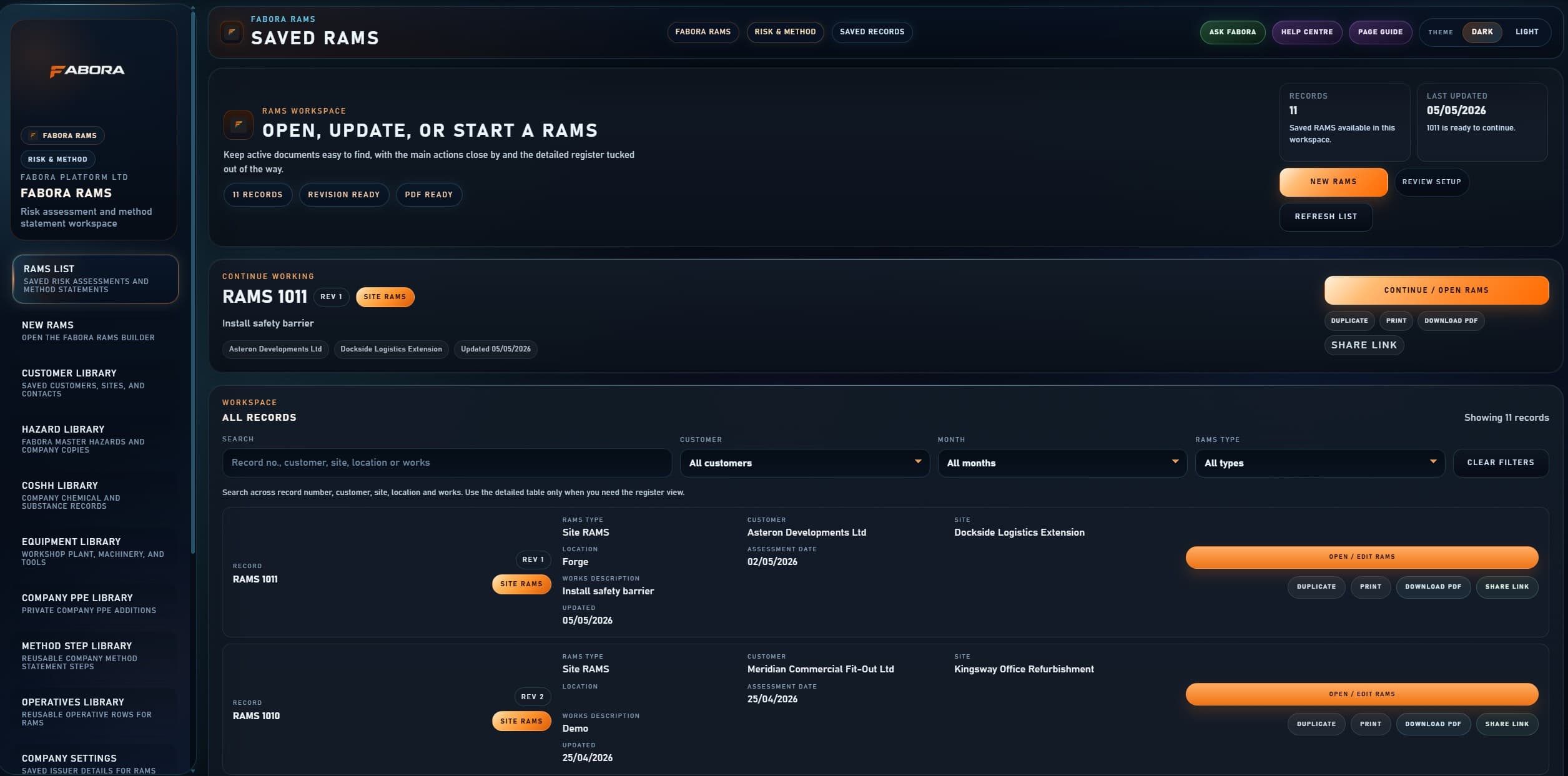Open Operatives Library in sidebar
Screen dimensions: 1568x776
(96, 712)
